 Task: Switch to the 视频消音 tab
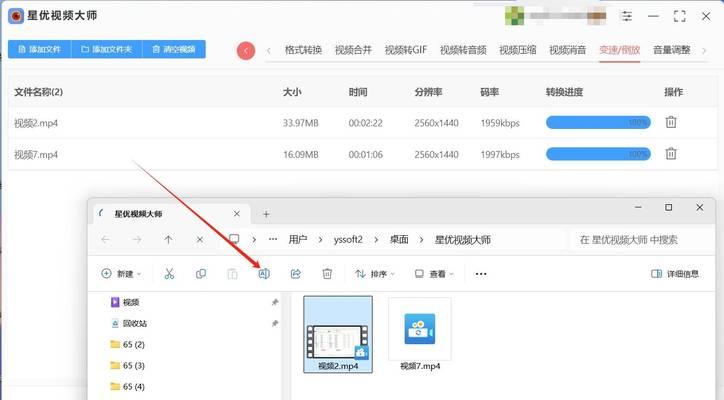click(x=567, y=50)
